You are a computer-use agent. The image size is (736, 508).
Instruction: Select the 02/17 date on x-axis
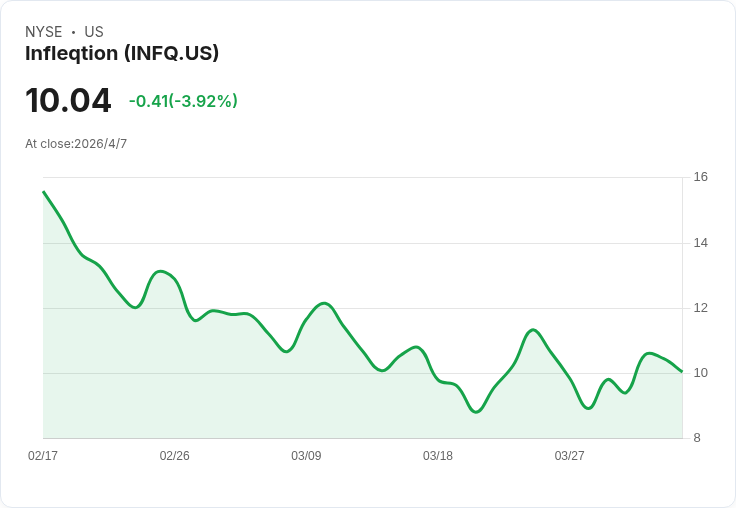43,456
